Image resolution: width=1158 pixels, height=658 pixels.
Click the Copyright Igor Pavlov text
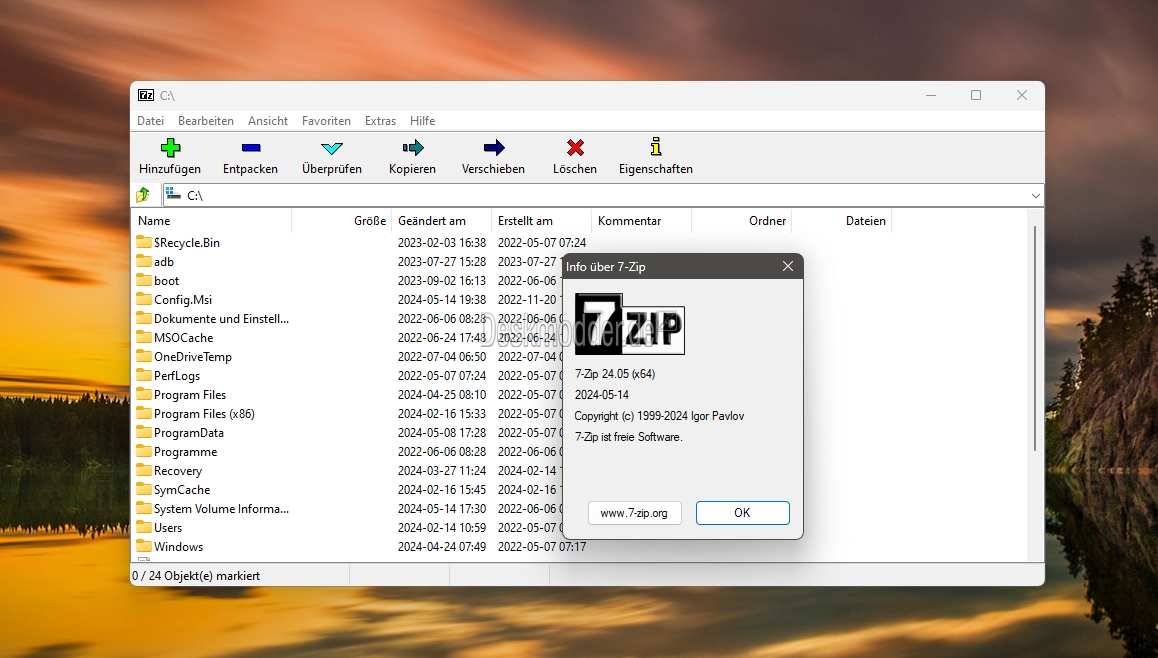tap(659, 416)
